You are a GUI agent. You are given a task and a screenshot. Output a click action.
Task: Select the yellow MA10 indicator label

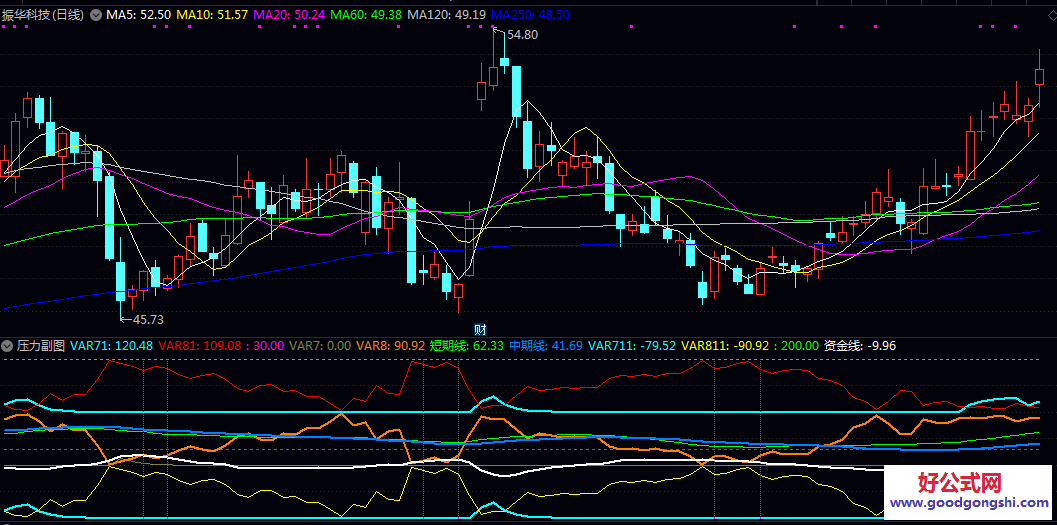coord(211,15)
